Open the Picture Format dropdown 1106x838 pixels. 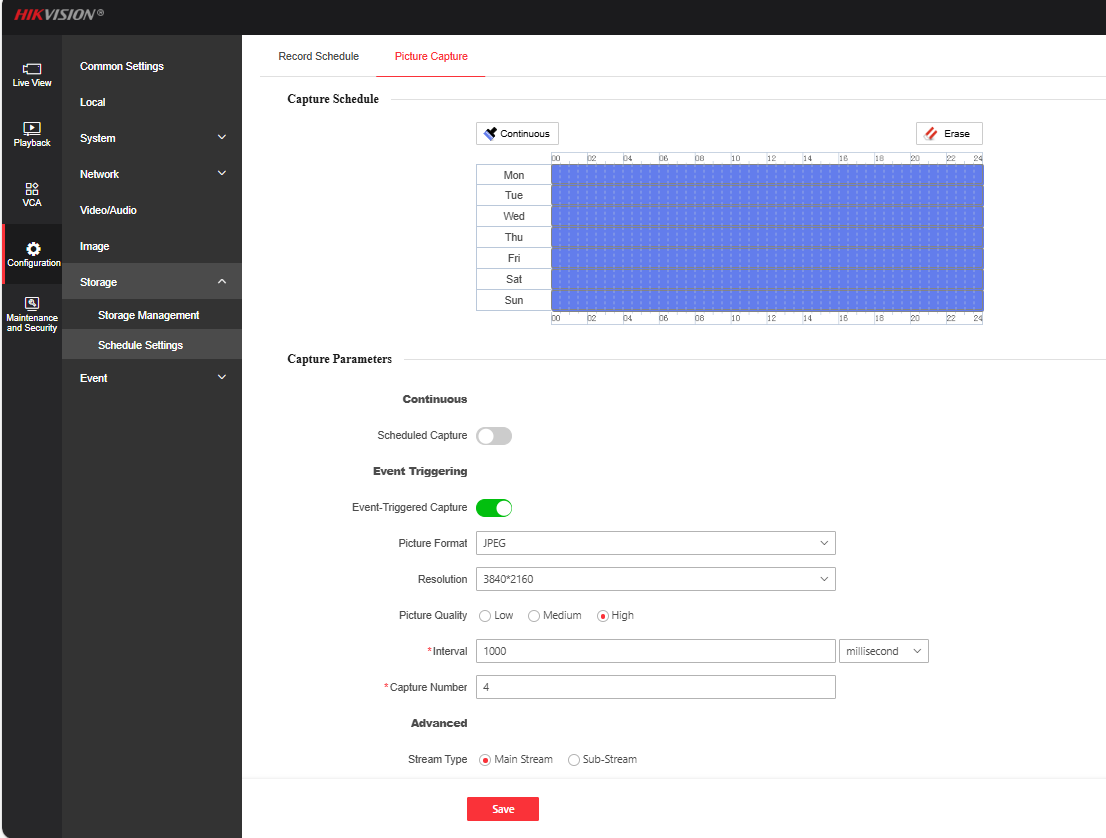click(655, 543)
